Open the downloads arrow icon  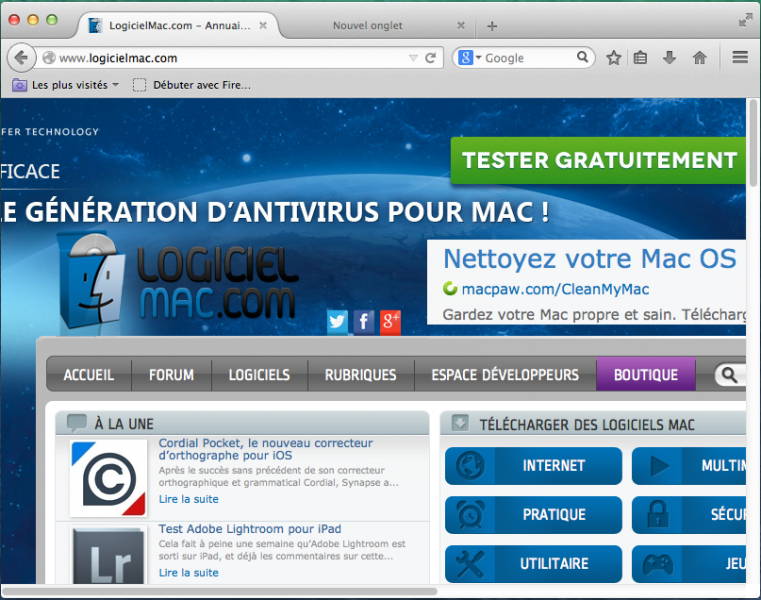[x=669, y=58]
